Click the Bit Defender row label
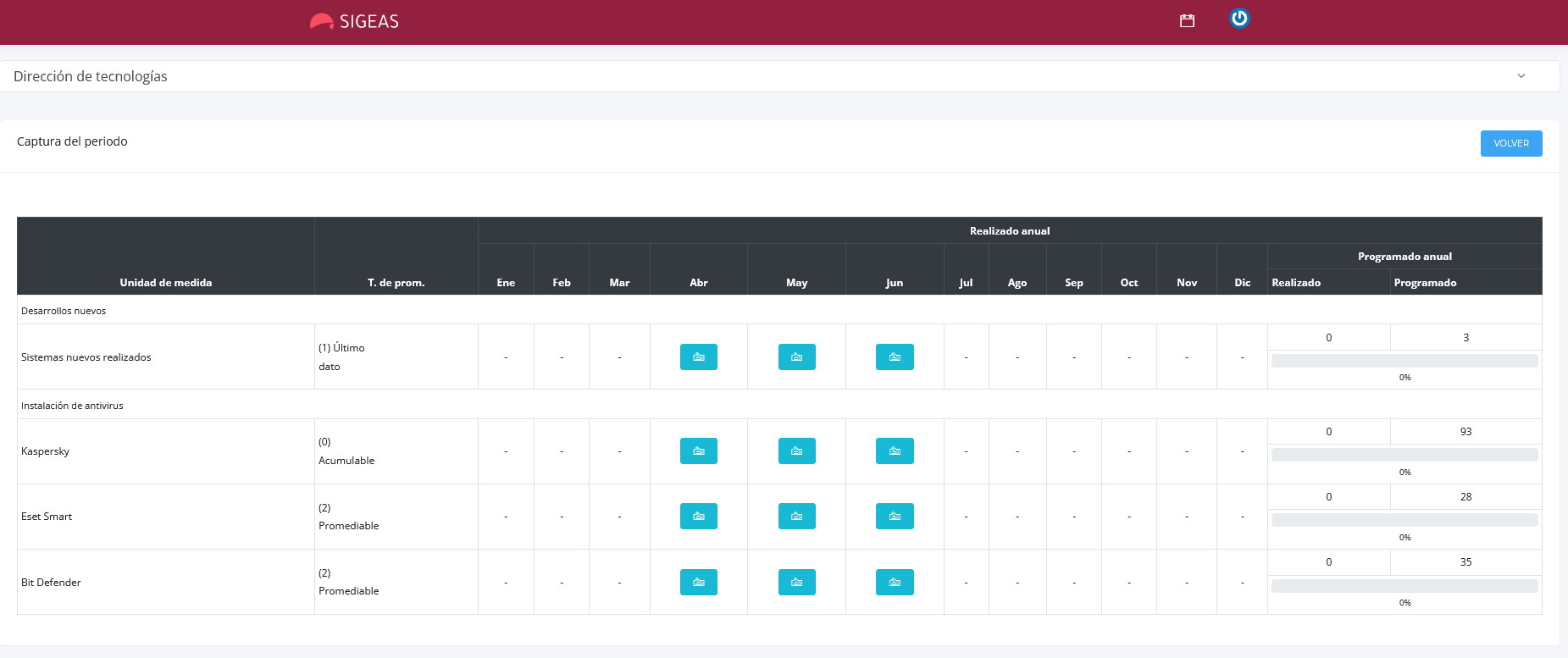Screen dimensions: 1568x658 [51, 582]
